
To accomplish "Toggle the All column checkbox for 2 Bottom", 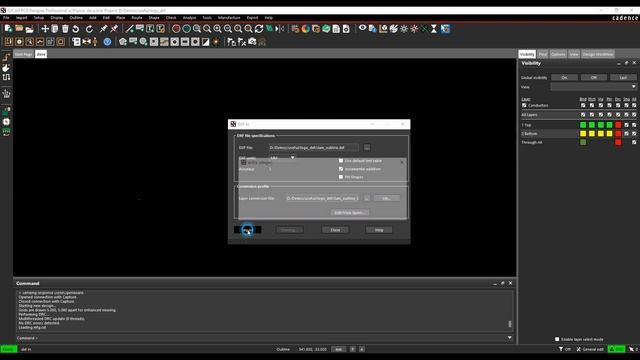I will click(634, 133).
